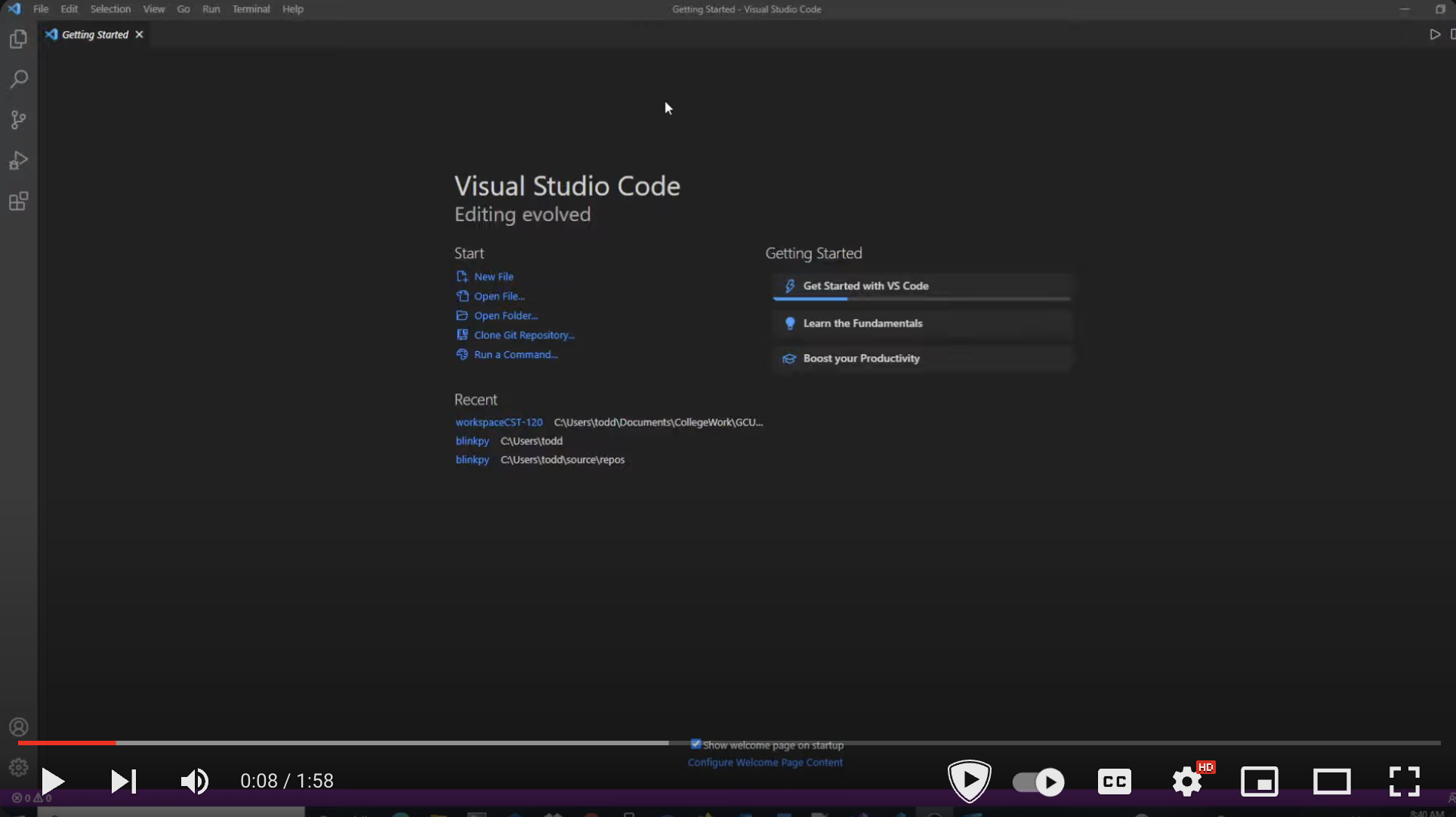
Task: Select the Explorer icon in activity bar
Action: (x=18, y=36)
